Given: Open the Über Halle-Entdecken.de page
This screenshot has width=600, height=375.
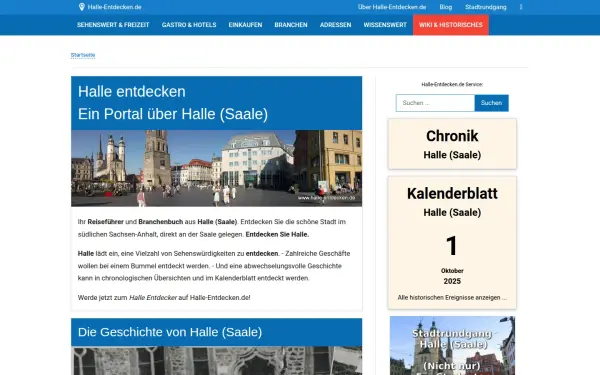Looking at the screenshot, I should [392, 7].
